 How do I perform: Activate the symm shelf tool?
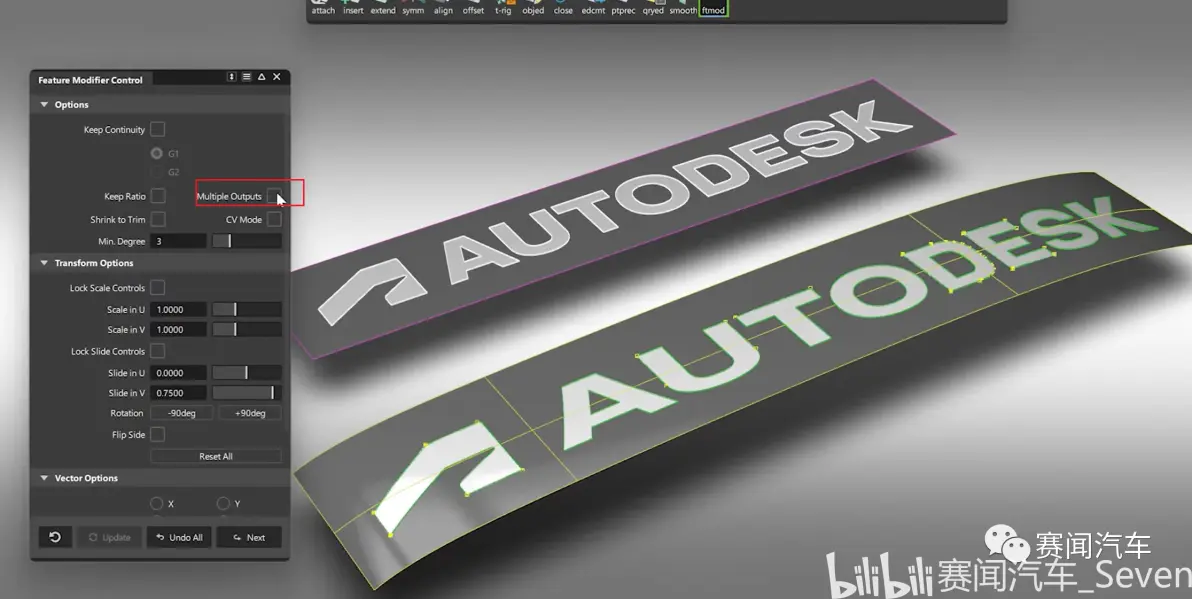(x=414, y=8)
